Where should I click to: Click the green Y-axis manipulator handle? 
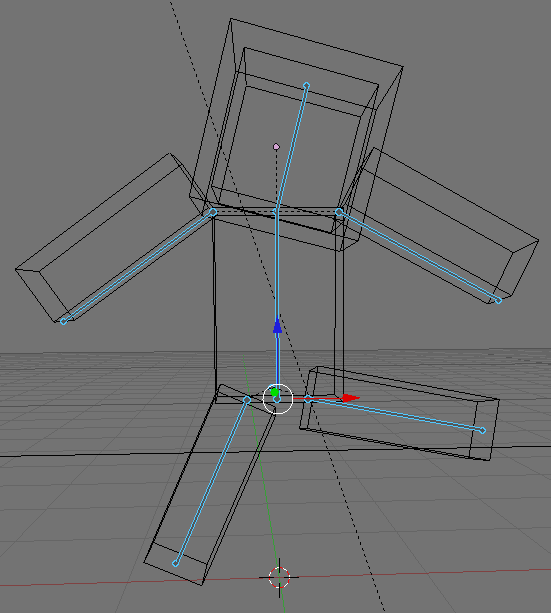coord(275,392)
